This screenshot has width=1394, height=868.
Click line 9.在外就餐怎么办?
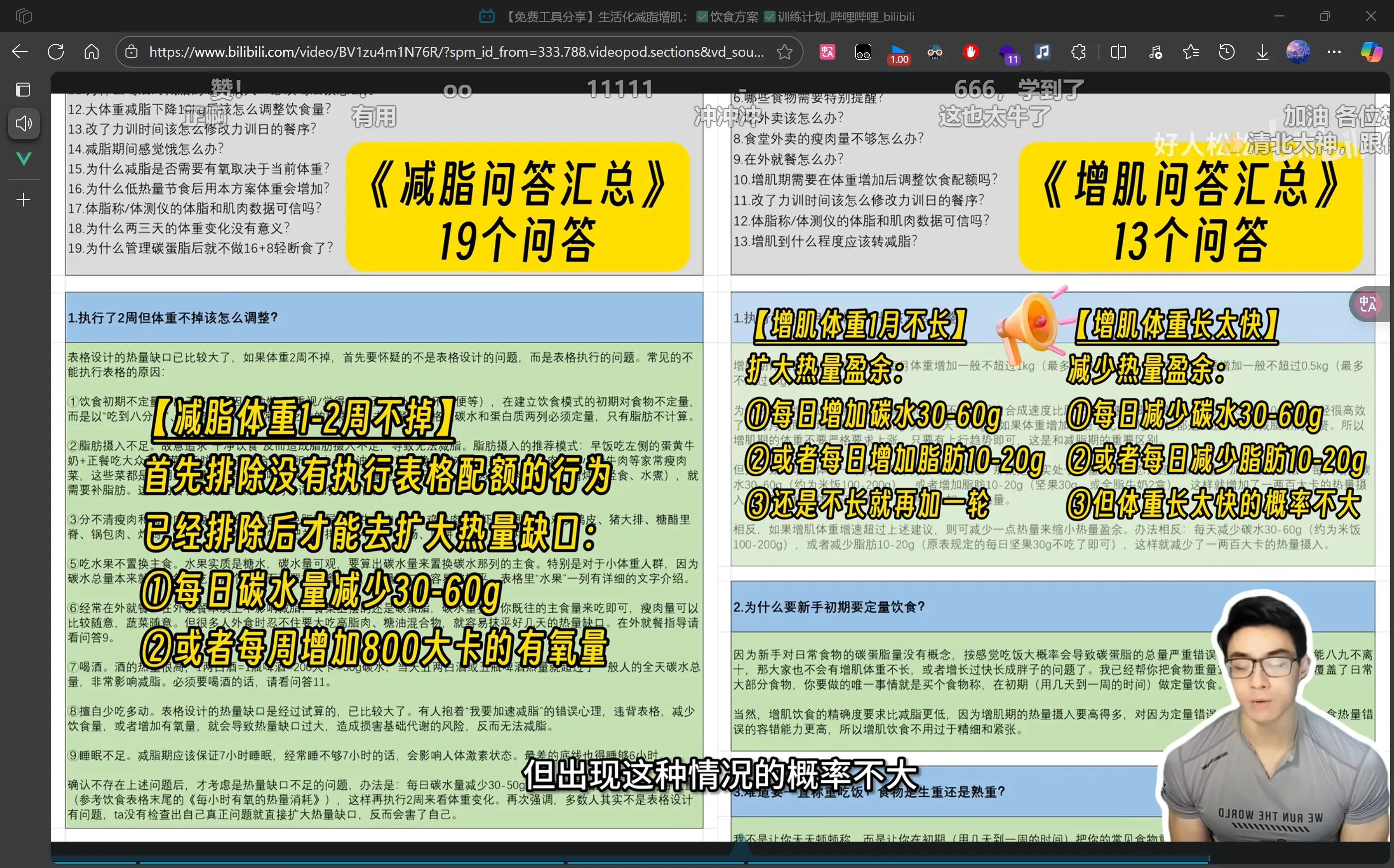(788, 159)
